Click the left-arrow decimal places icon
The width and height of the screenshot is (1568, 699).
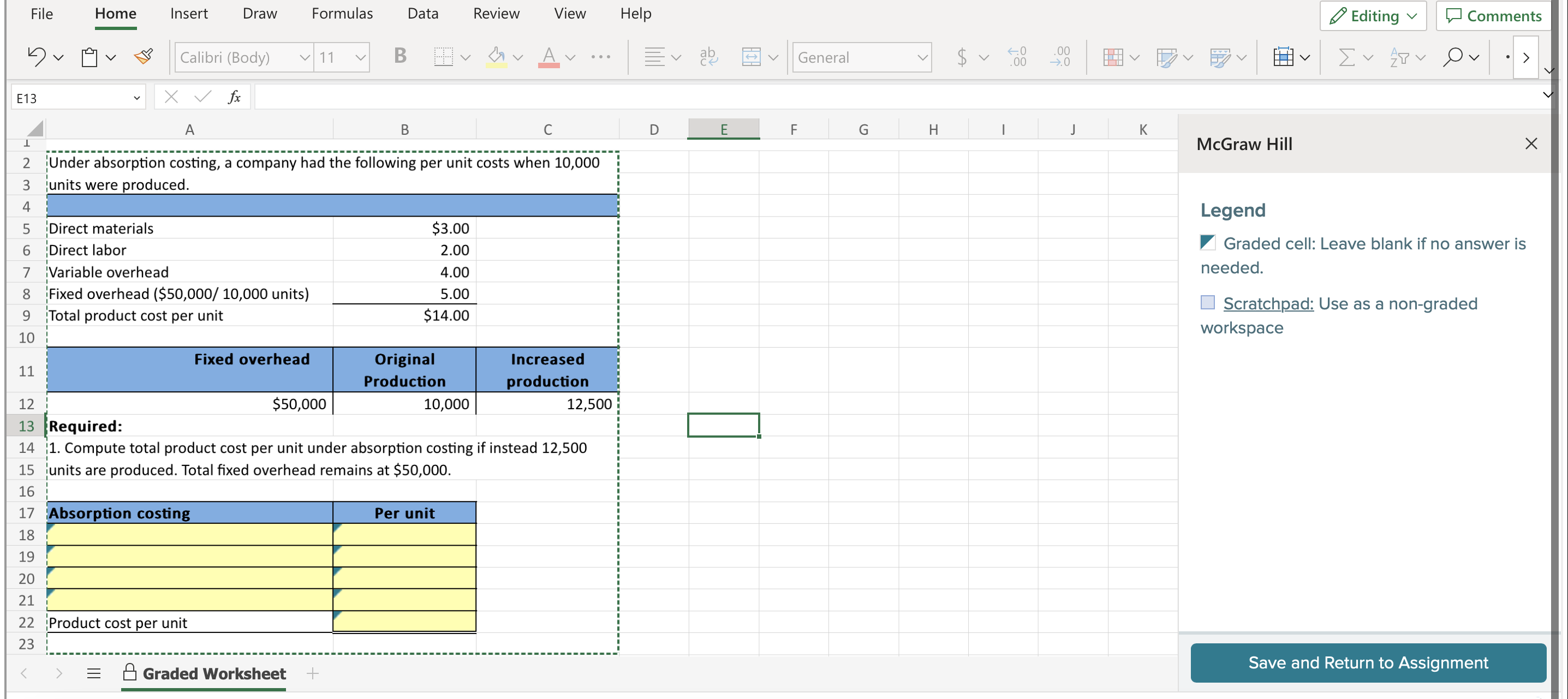1017,57
